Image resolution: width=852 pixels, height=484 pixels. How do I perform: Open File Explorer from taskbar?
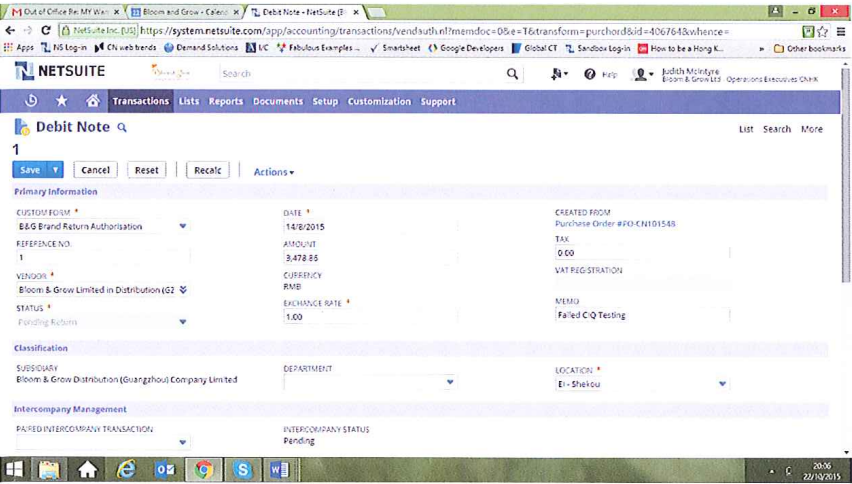[49, 469]
